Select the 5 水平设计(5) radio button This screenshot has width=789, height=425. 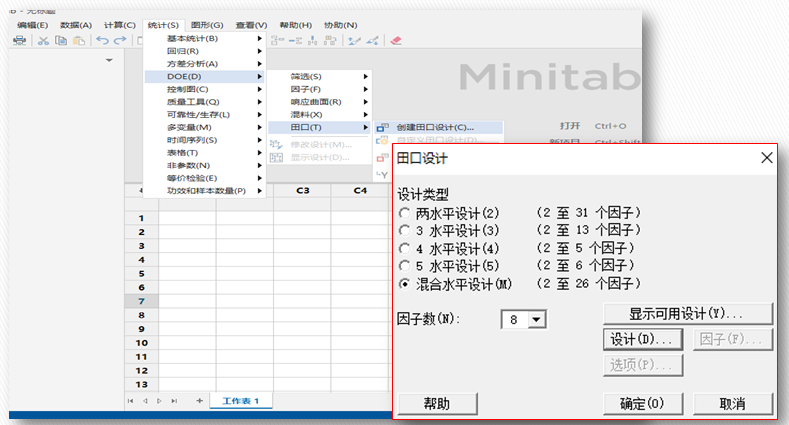point(405,266)
